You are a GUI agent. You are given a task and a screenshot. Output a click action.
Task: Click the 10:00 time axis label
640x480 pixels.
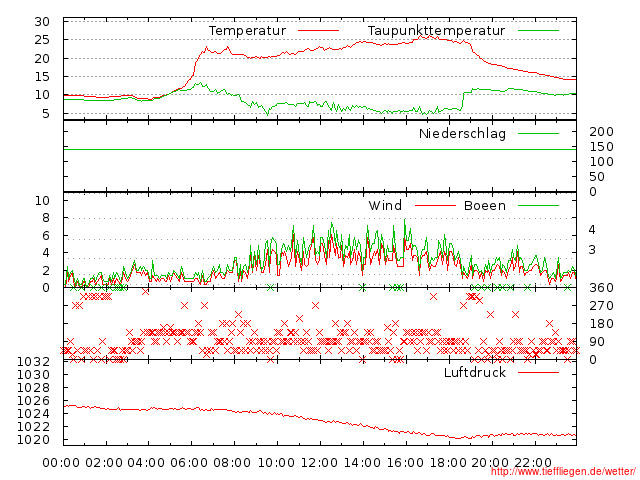276,463
